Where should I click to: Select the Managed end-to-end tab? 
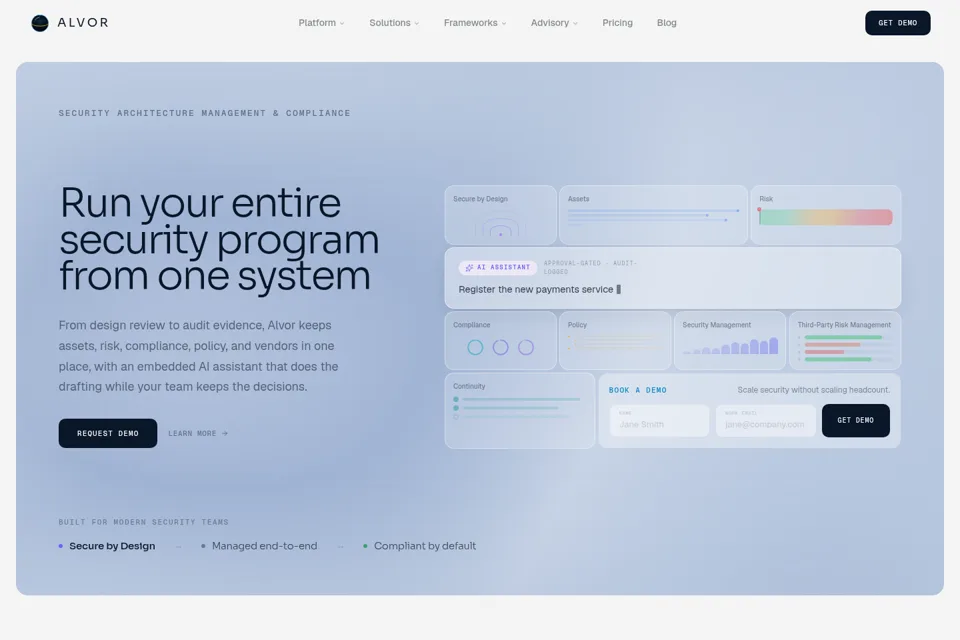[x=259, y=546]
